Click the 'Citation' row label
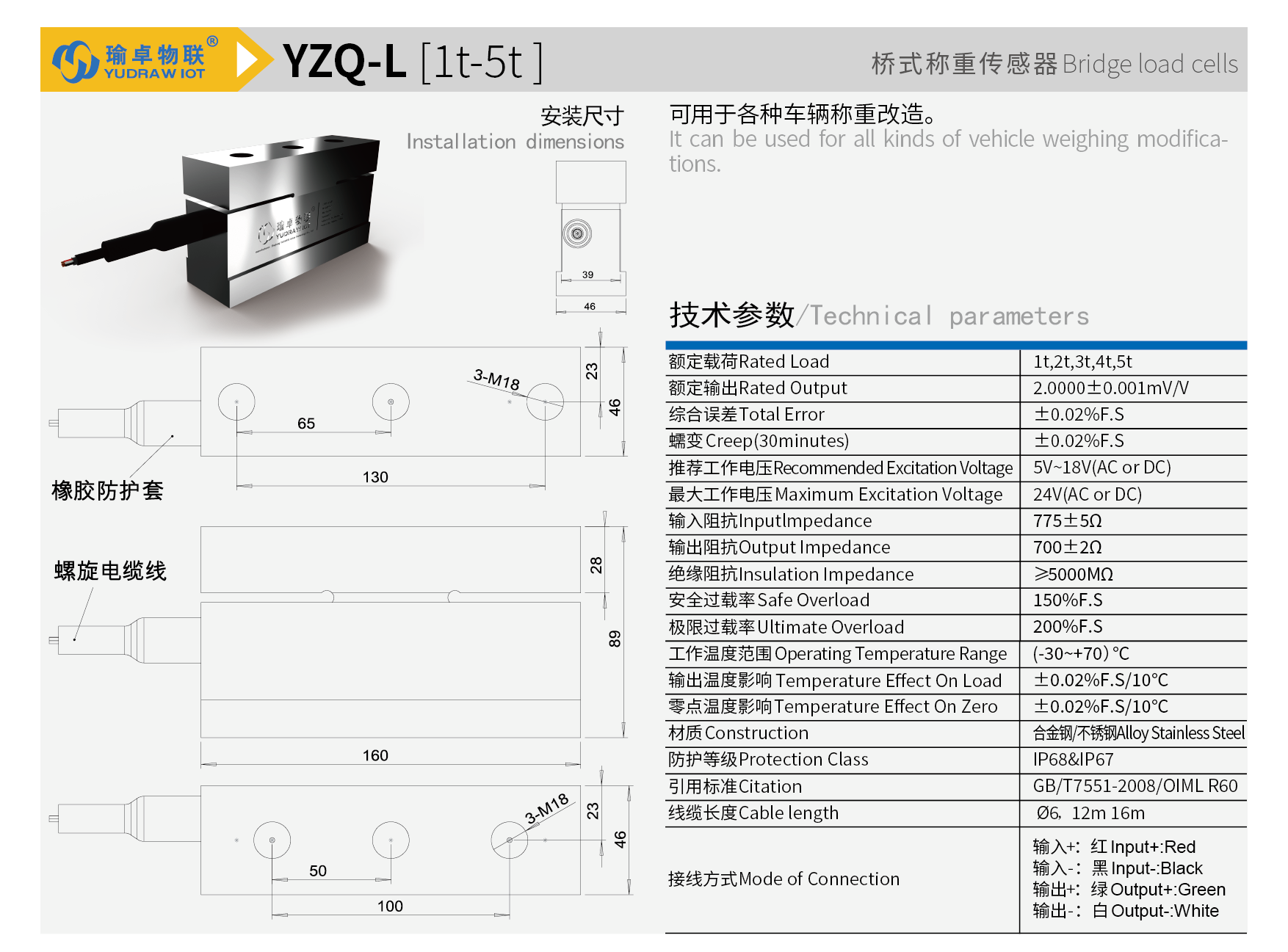1288x952 pixels. pos(734,786)
